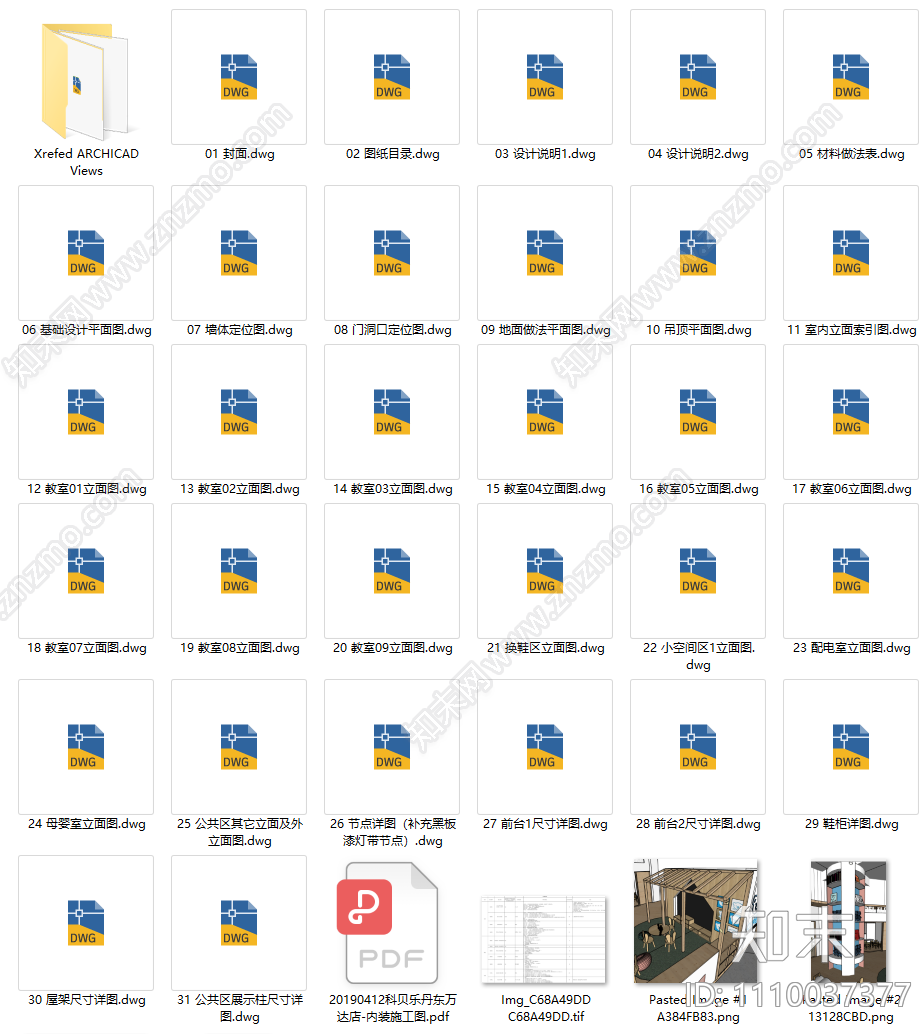This screenshot has height=1034, width=924.
Task: Click the file name '29 鞋柜详图.dwg'
Action: point(851,824)
